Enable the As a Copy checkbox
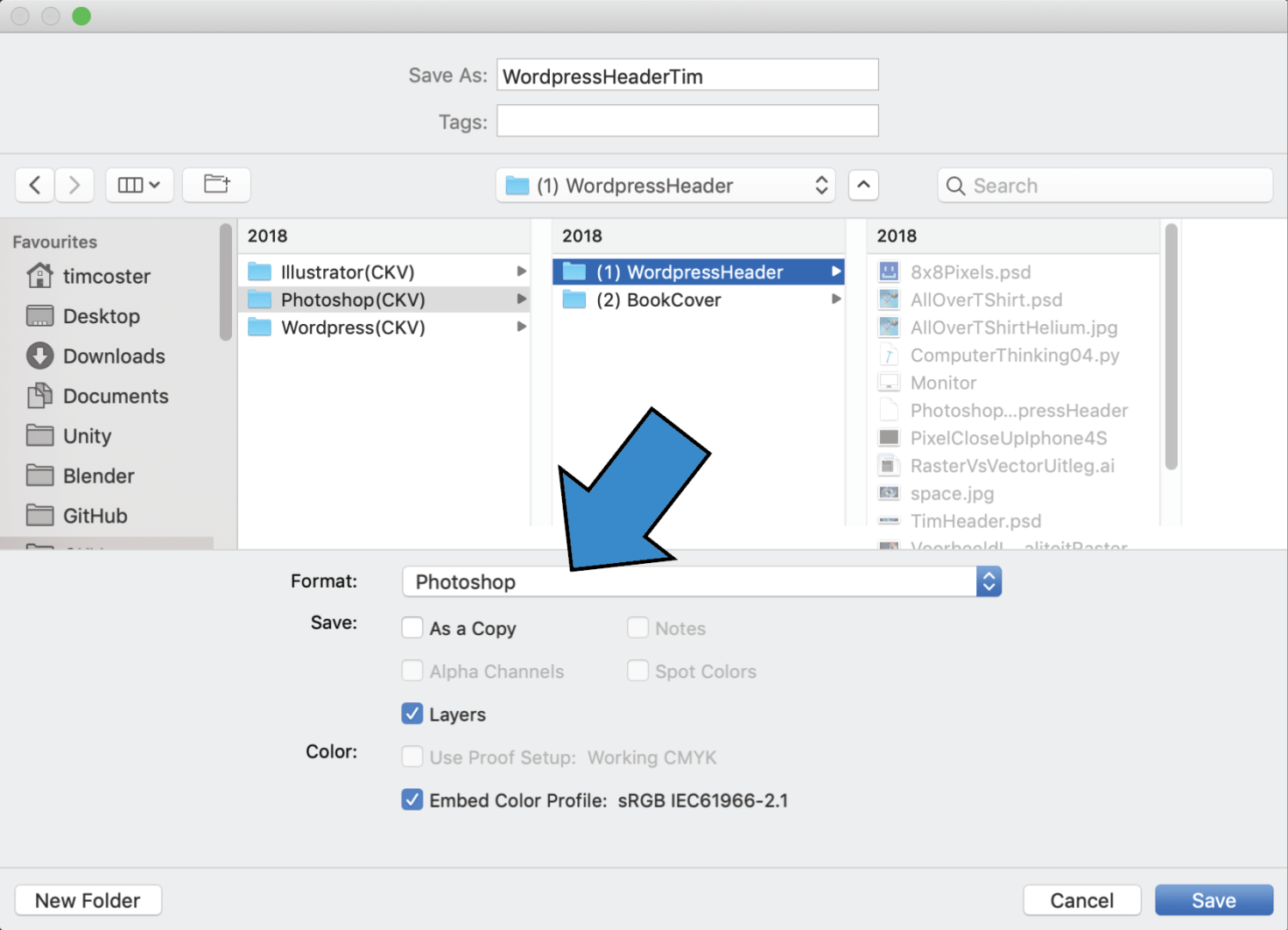Screen dimensions: 1288x930 pos(412,628)
